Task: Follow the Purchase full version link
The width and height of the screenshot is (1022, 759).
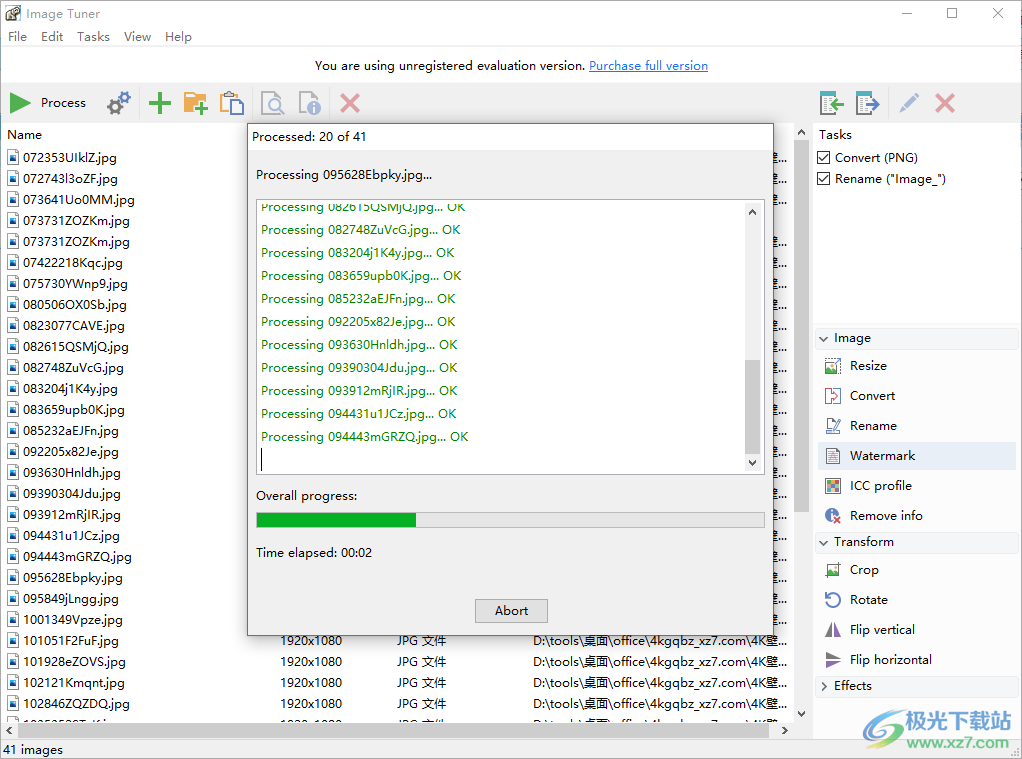Action: click(x=649, y=66)
